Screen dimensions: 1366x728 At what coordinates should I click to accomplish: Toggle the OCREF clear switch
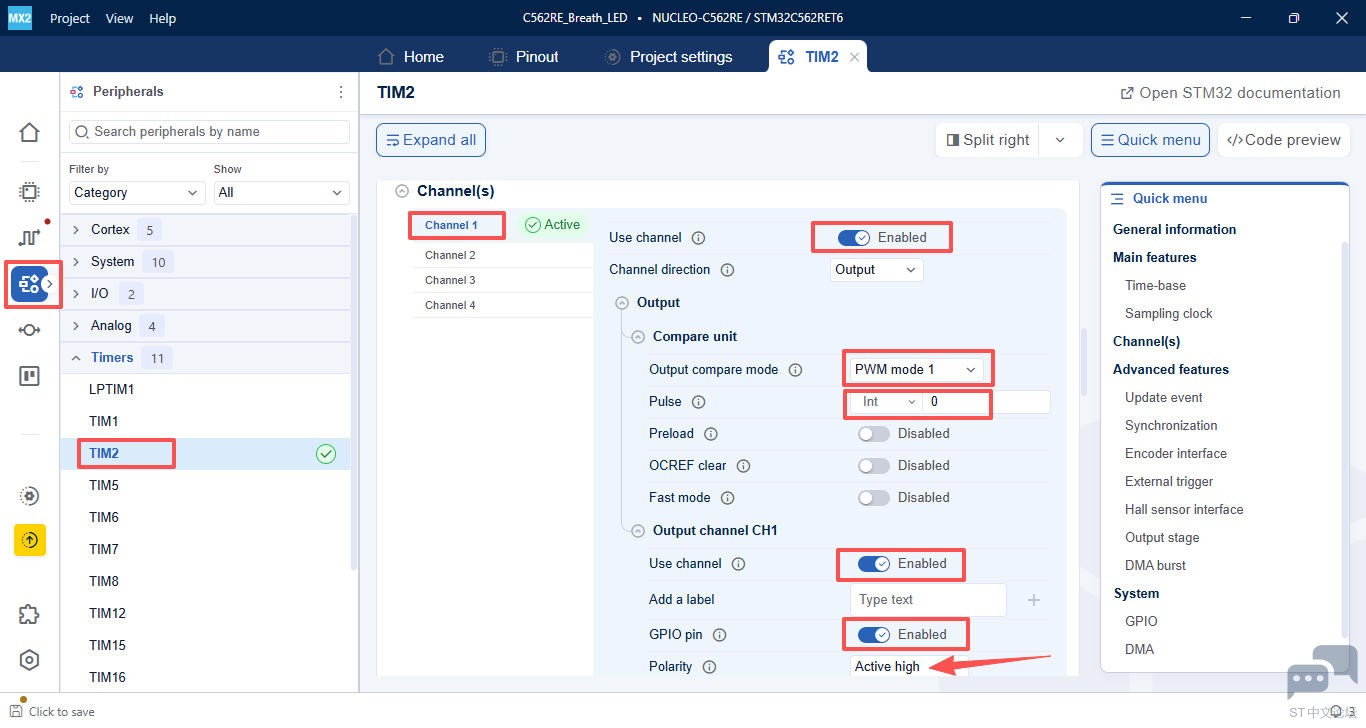tap(873, 466)
